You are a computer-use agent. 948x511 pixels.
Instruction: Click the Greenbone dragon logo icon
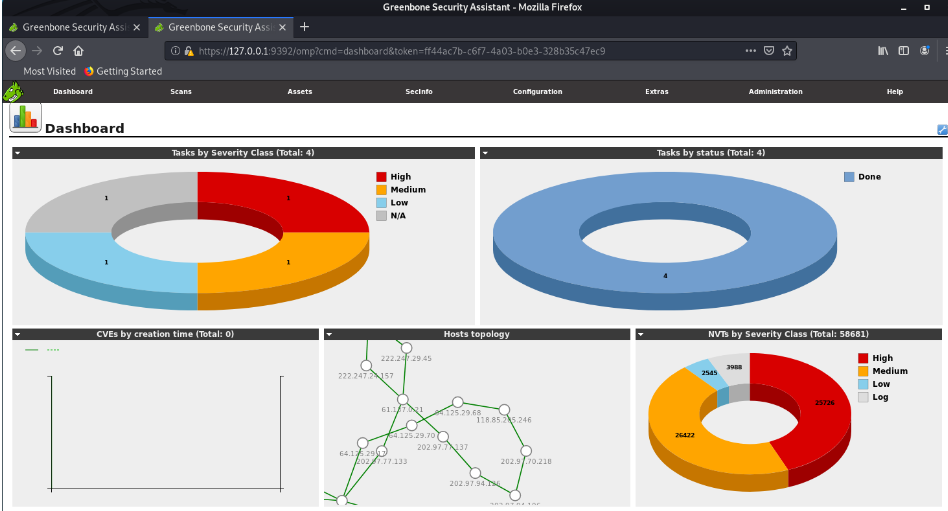[13, 92]
